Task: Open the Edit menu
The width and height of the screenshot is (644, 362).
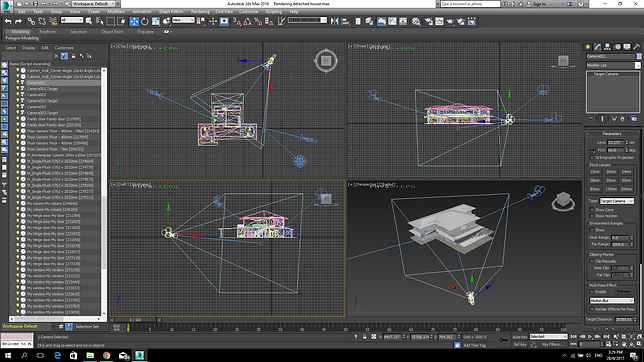Action: pos(22,12)
